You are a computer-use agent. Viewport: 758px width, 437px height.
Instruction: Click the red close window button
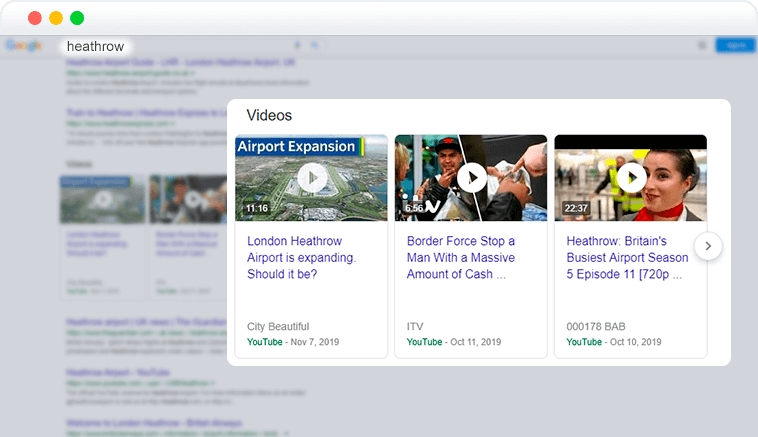(x=35, y=18)
